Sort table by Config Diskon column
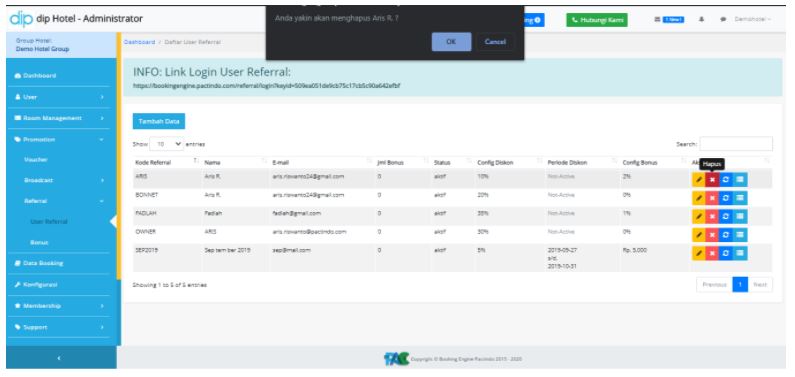Screen dimensions: 795x377 point(510,162)
